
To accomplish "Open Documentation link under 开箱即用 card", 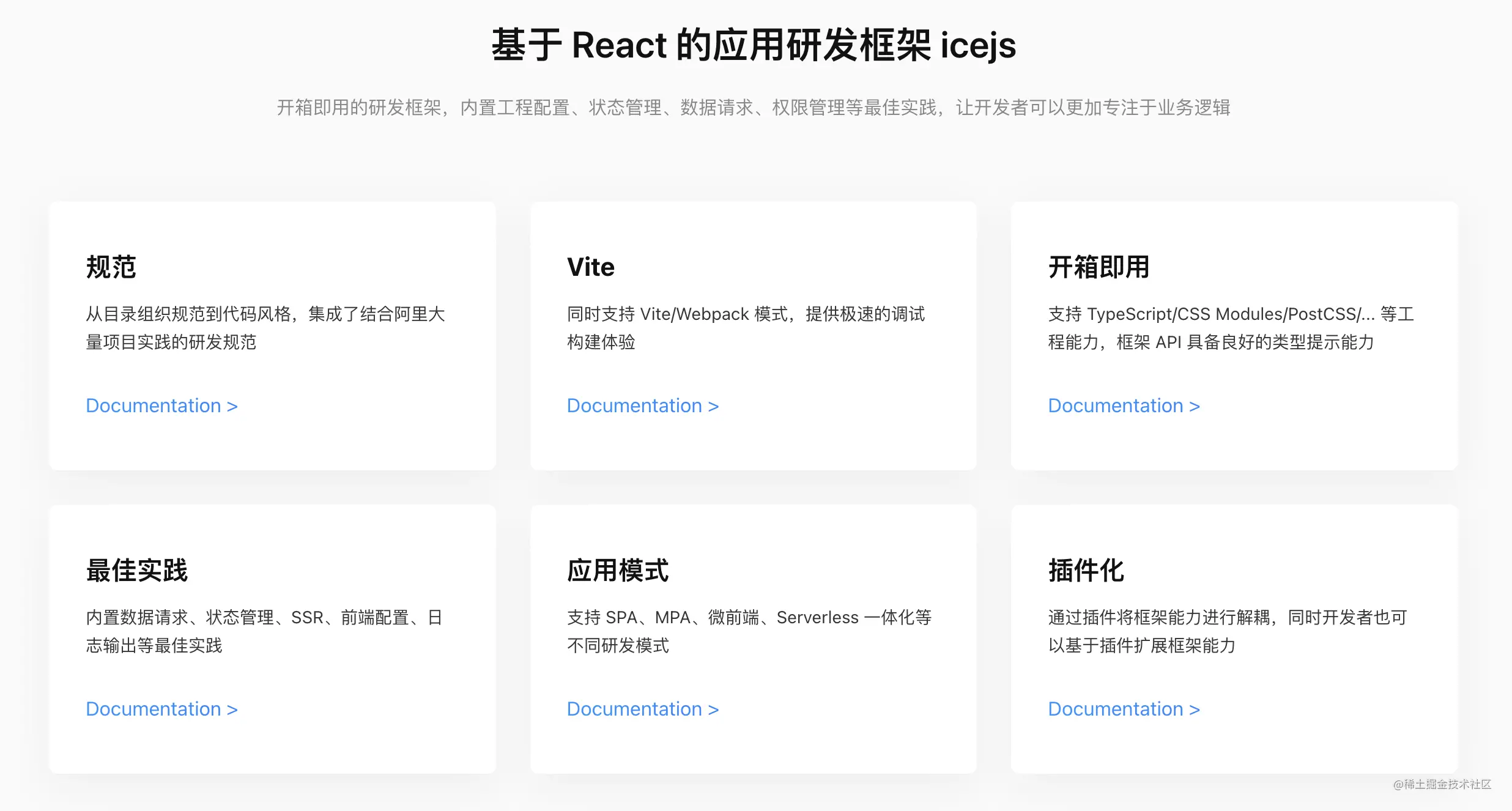I will [1124, 406].
